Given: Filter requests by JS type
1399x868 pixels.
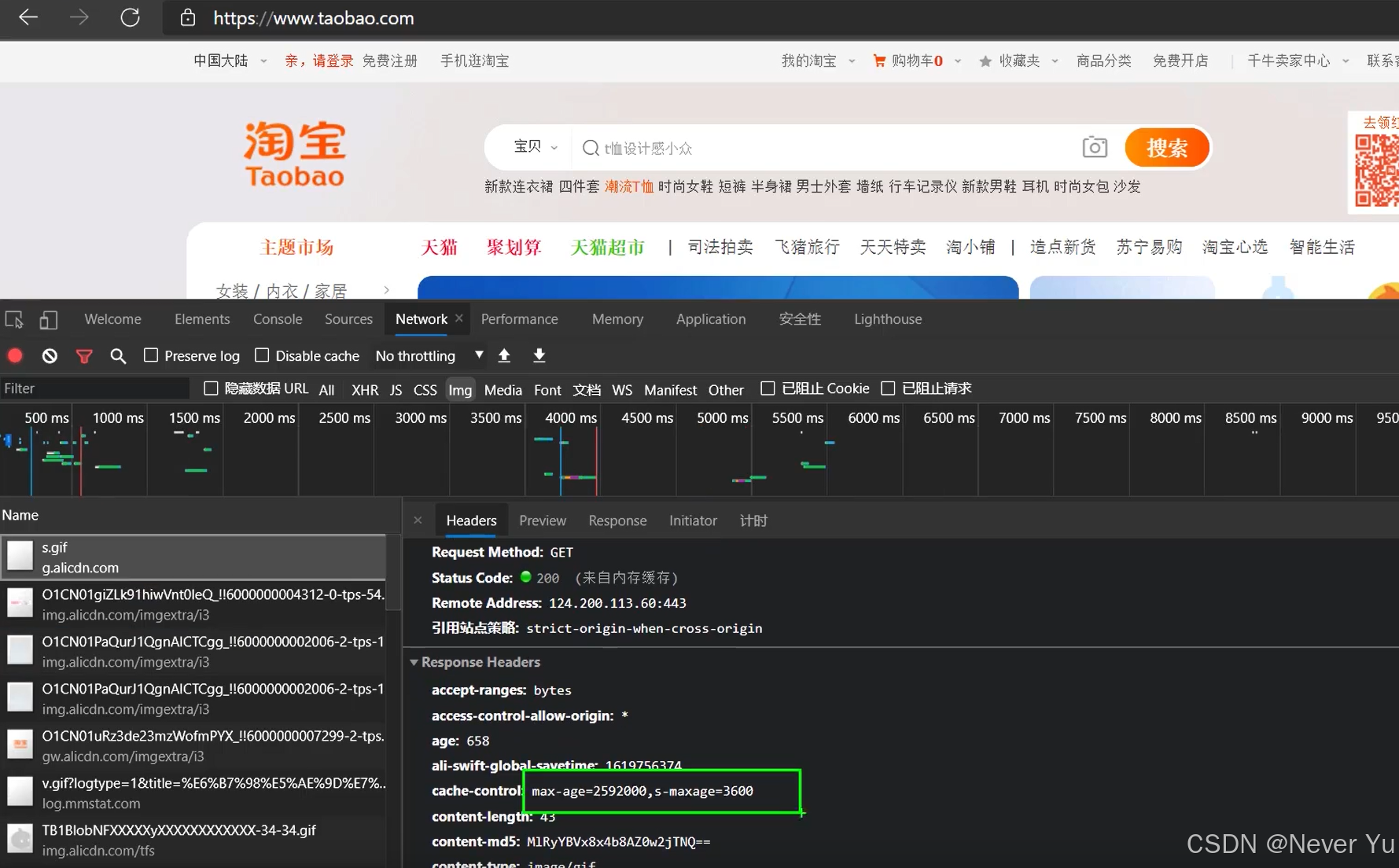Looking at the screenshot, I should coord(396,389).
